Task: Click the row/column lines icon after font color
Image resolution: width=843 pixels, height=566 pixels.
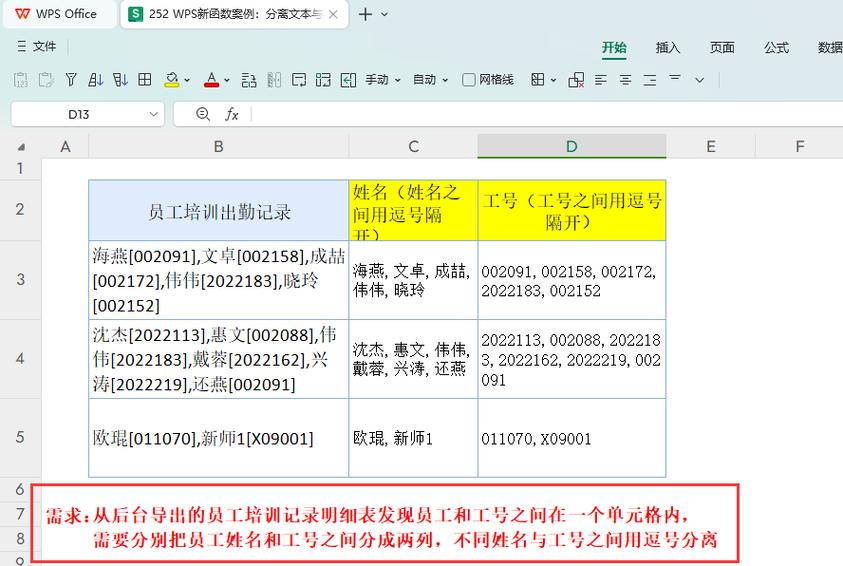Action: click(x=249, y=80)
